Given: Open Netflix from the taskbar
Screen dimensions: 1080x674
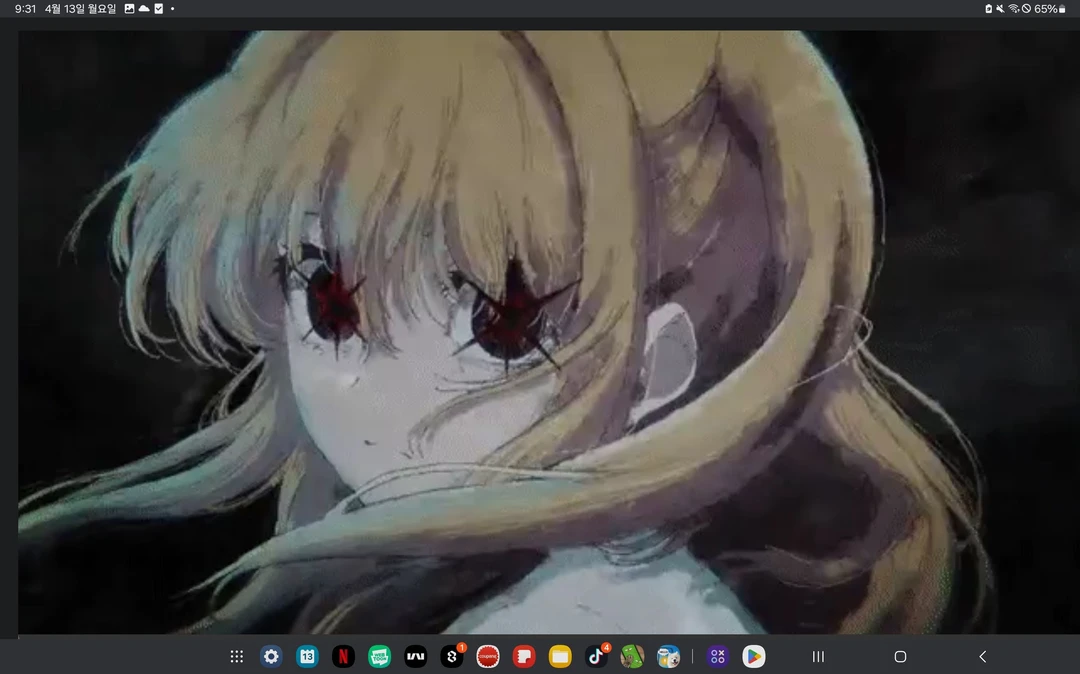Looking at the screenshot, I should (x=343, y=657).
